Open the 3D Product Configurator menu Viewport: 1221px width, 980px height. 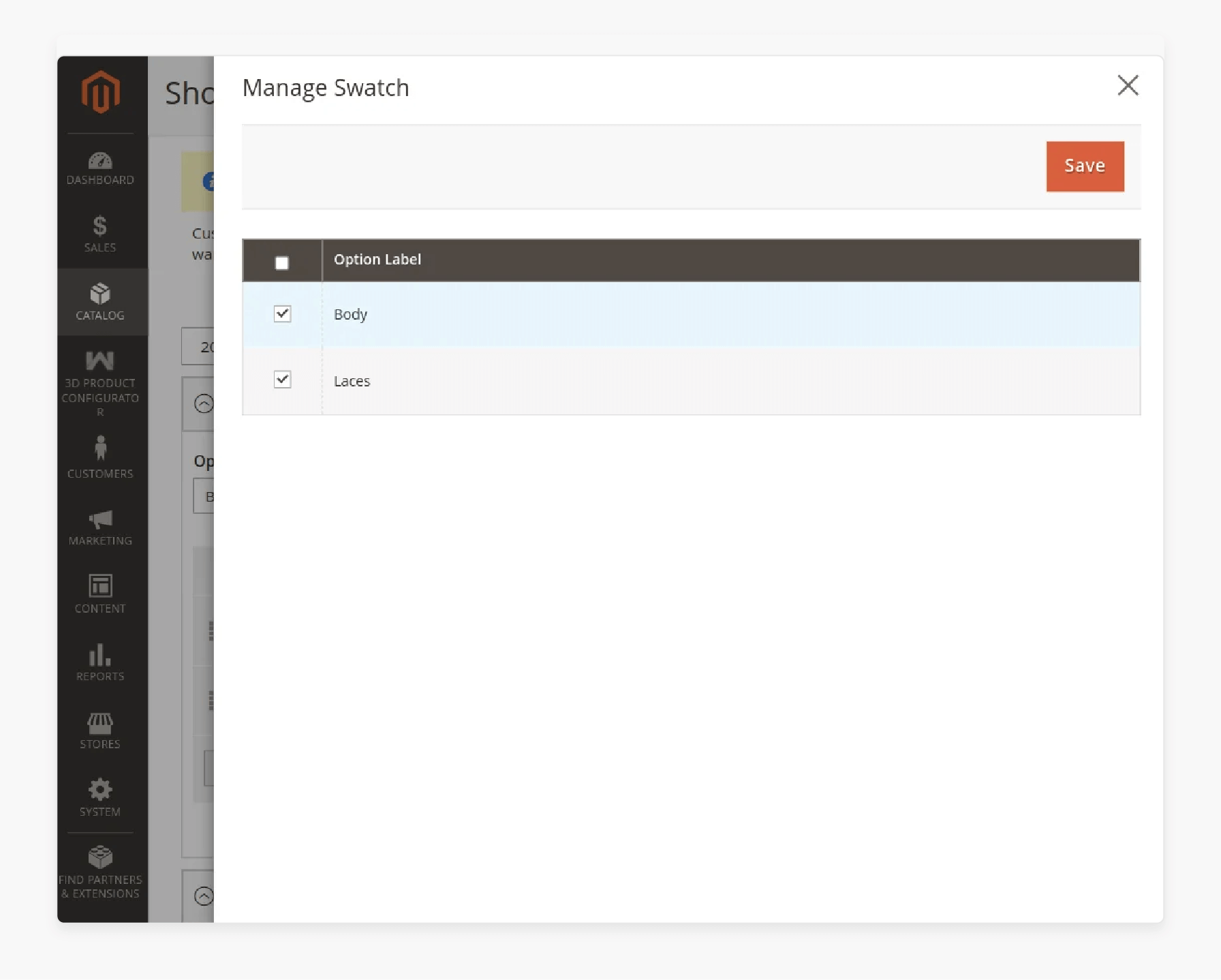pyautogui.click(x=101, y=383)
